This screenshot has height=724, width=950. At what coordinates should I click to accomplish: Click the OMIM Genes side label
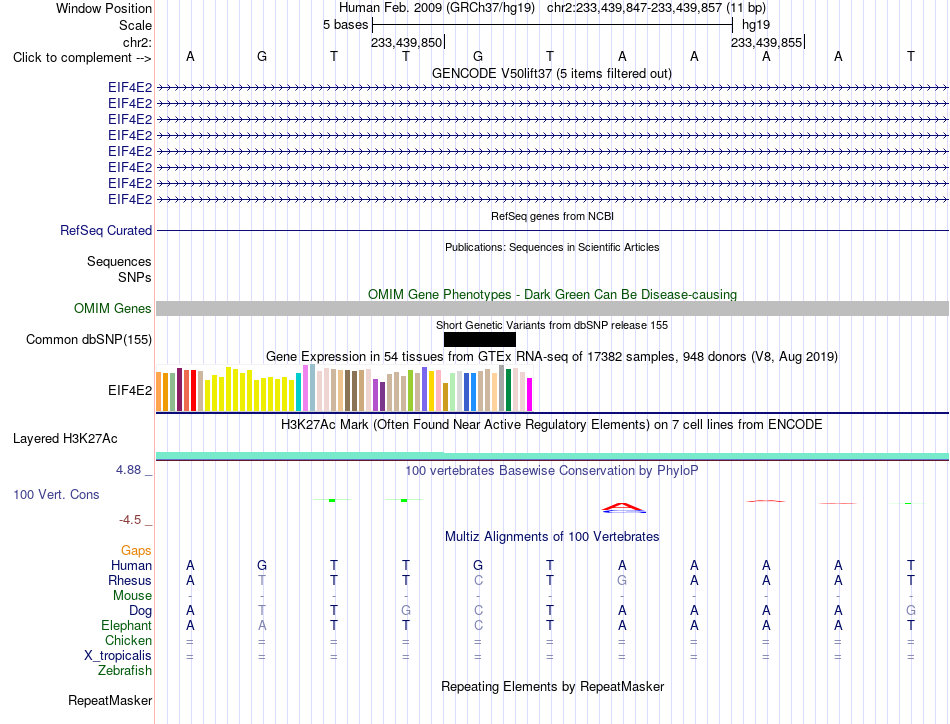coord(112,308)
